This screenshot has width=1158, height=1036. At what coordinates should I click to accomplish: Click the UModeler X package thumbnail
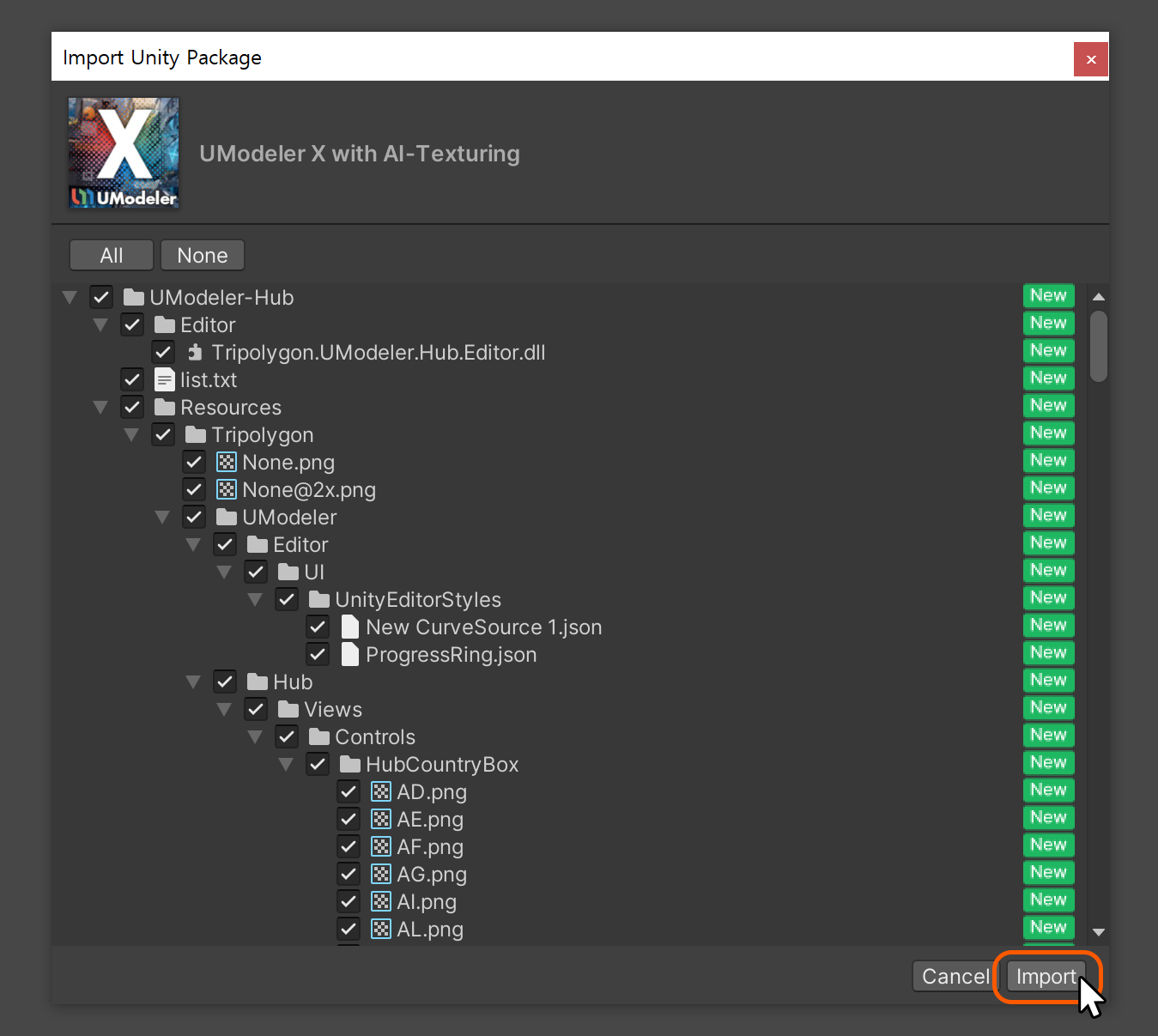[x=124, y=153]
